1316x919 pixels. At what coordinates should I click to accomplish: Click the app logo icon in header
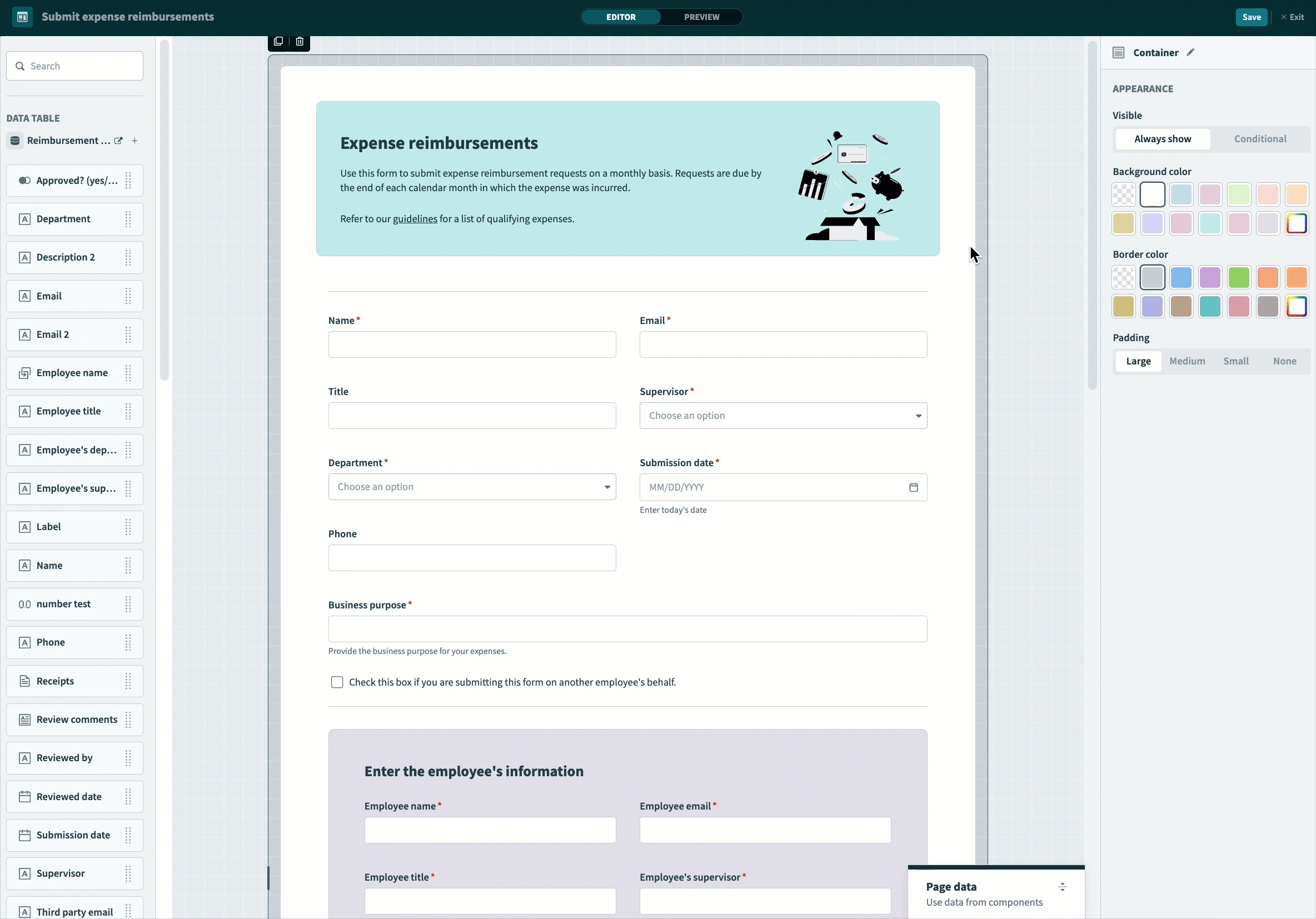pyautogui.click(x=22, y=17)
